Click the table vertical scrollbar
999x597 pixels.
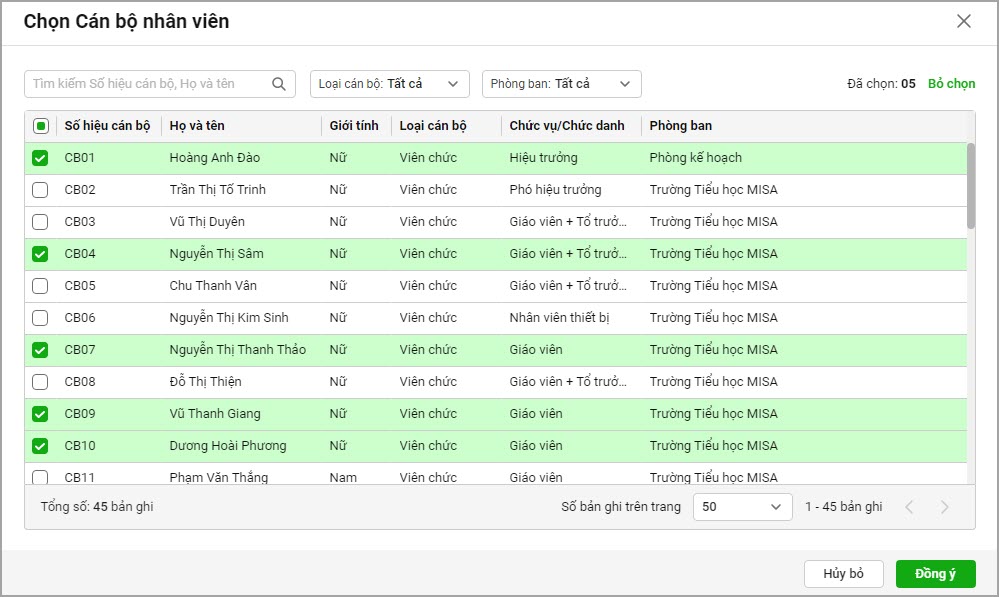971,186
